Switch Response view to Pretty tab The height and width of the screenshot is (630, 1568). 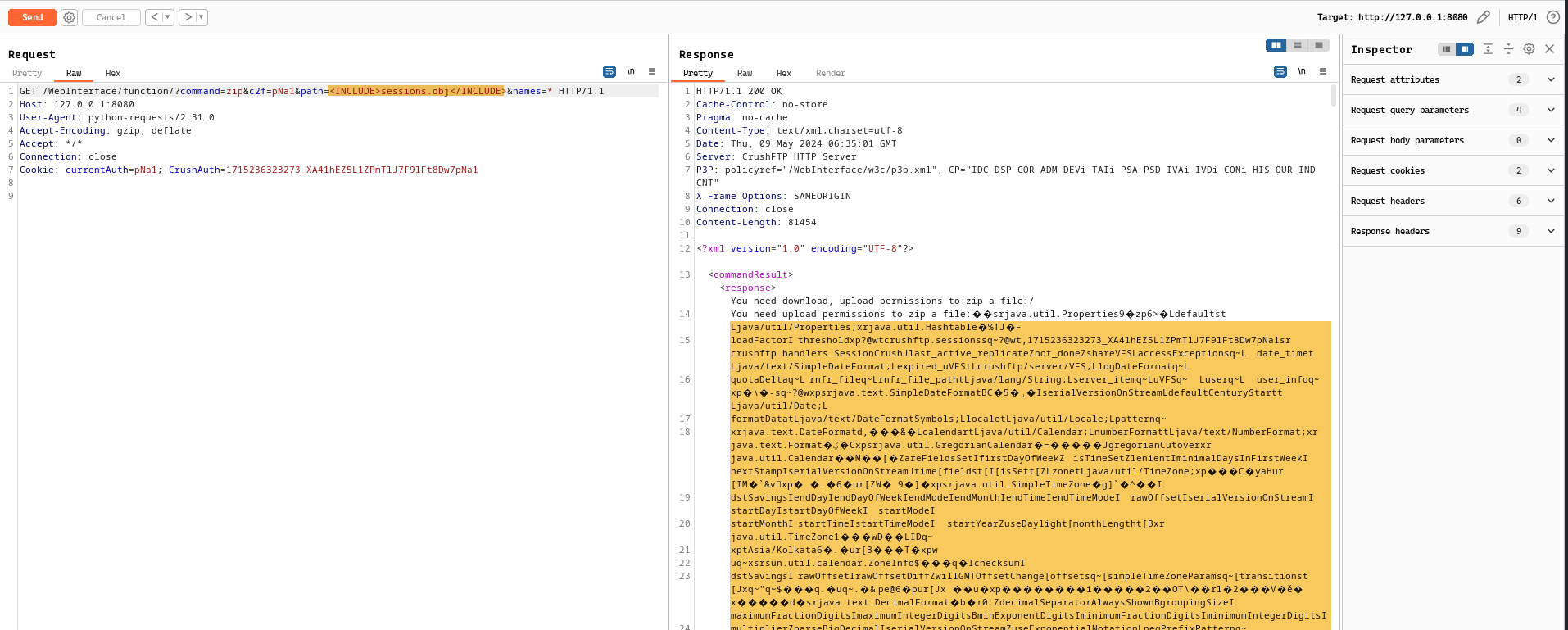[698, 73]
